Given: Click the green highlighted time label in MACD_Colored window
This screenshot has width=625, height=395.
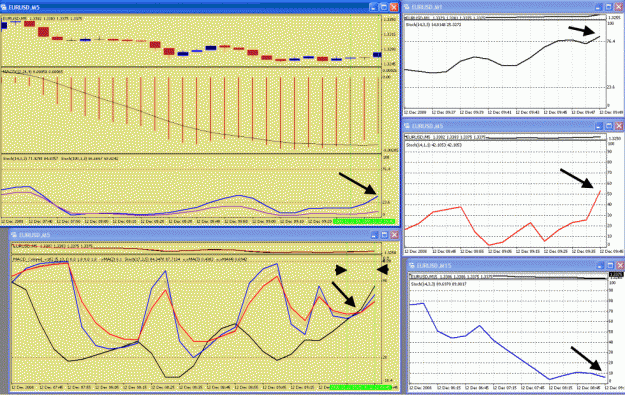Looking at the screenshot, I should pos(361,387).
